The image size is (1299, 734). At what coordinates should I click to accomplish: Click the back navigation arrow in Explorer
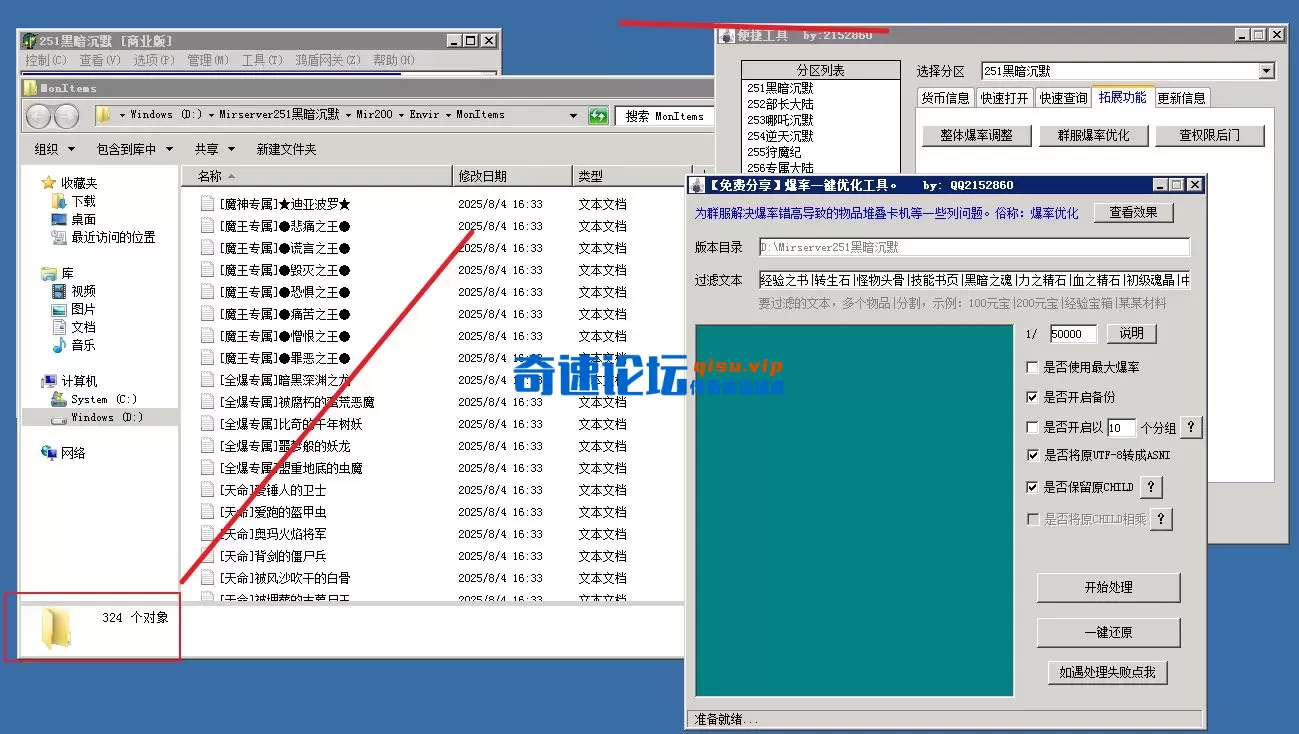click(38, 115)
